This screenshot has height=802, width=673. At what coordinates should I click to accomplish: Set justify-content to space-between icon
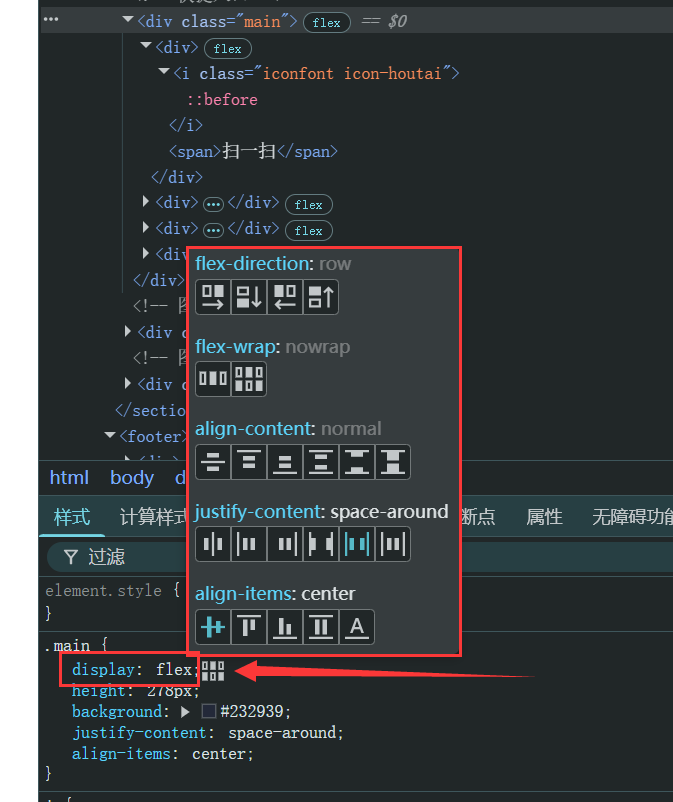tap(321, 544)
